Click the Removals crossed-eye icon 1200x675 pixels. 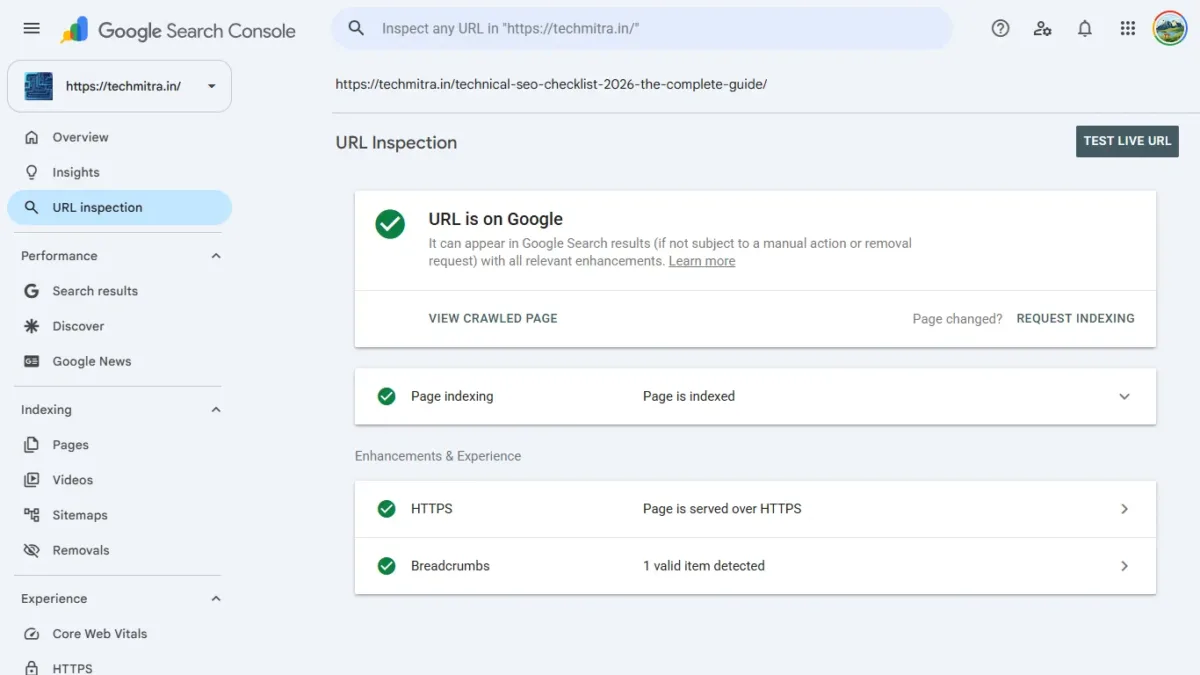click(x=32, y=550)
